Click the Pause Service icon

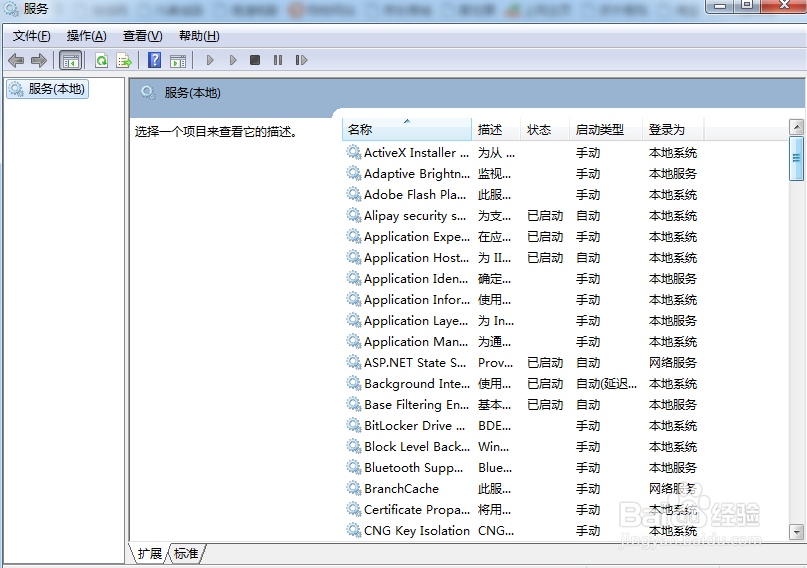278,60
